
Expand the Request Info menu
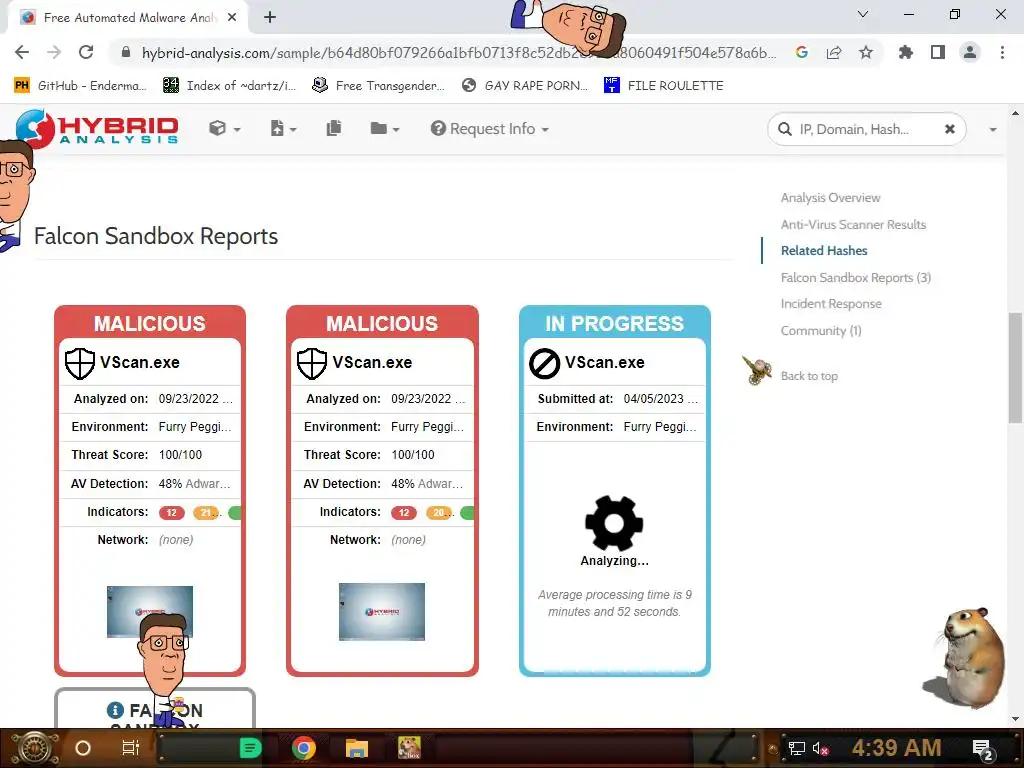(x=489, y=129)
